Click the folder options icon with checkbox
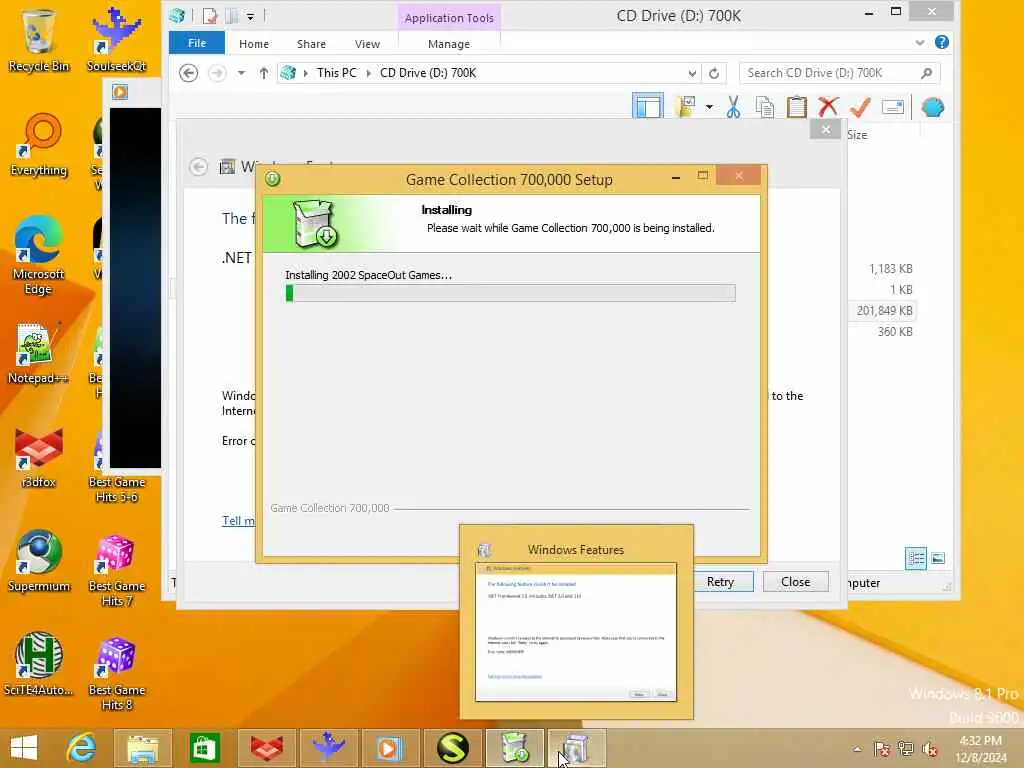The image size is (1024, 768). pos(686,106)
